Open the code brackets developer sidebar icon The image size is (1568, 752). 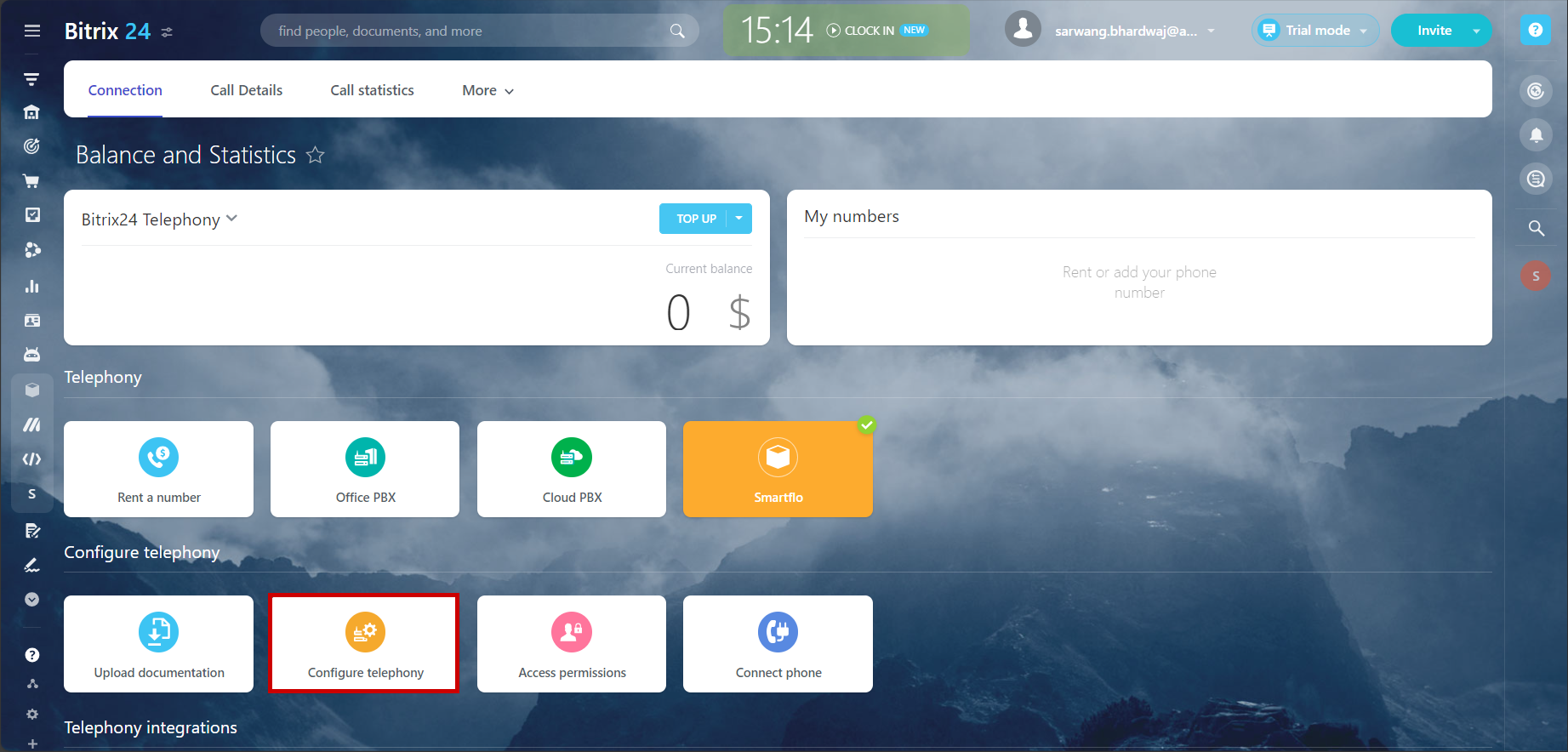point(31,459)
